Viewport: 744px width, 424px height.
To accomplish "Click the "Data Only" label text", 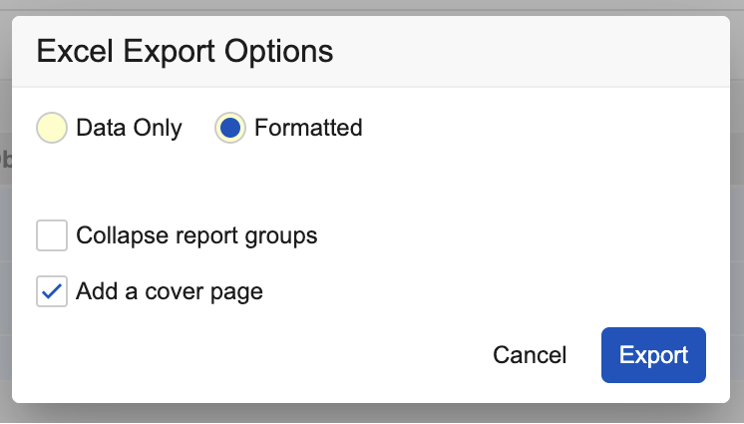I will tap(129, 128).
